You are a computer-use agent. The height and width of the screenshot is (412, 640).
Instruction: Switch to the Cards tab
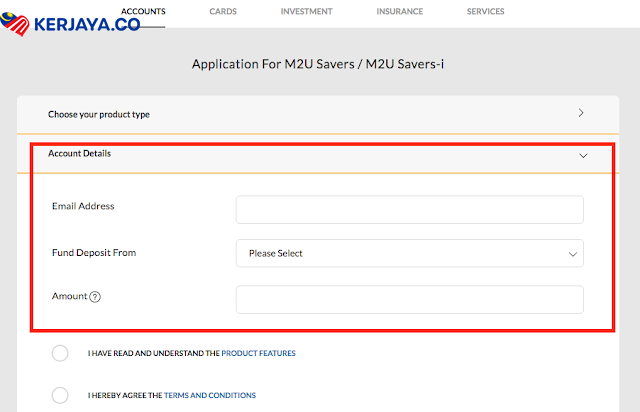click(223, 11)
